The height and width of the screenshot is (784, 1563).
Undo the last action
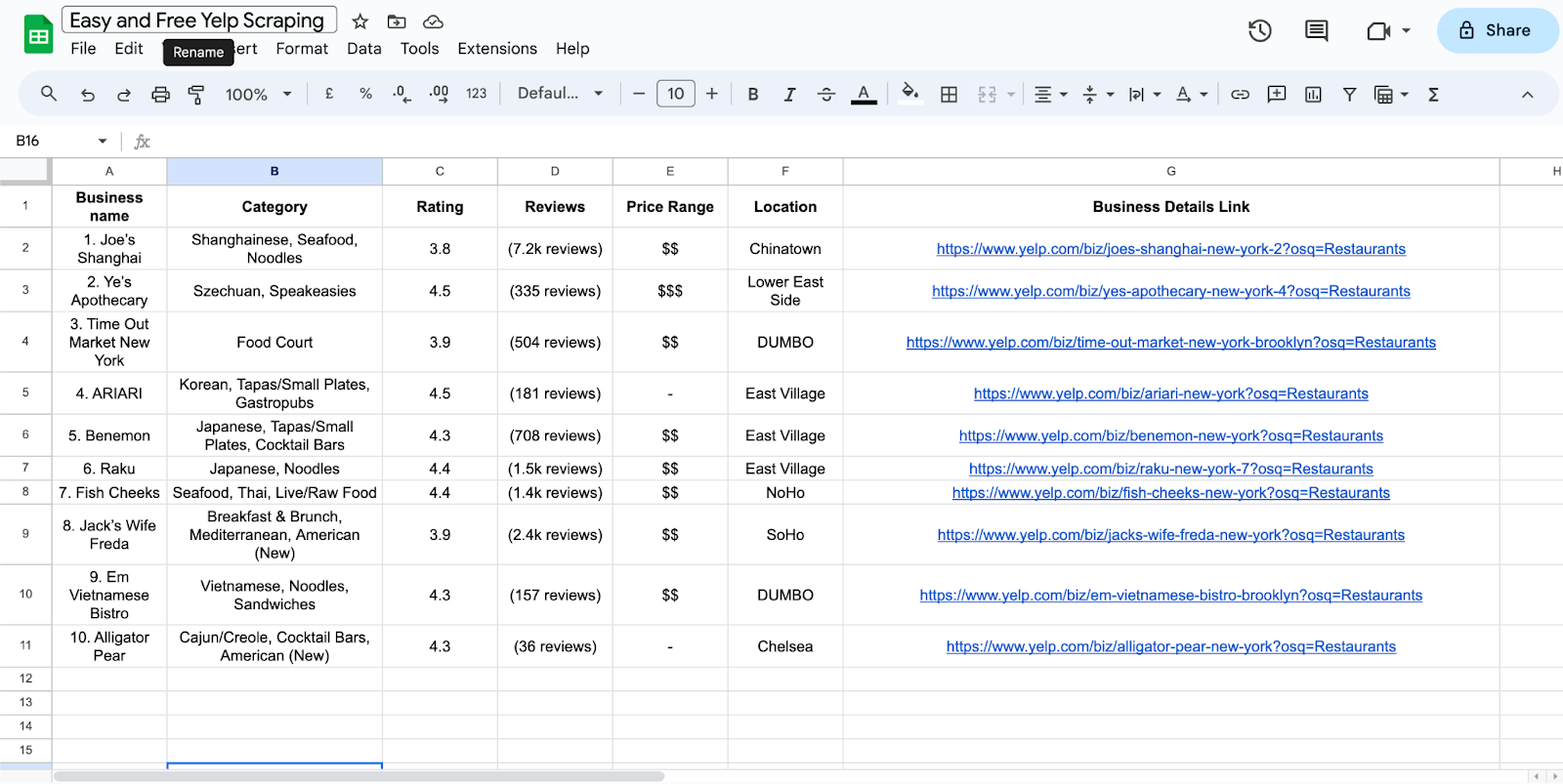click(x=88, y=95)
